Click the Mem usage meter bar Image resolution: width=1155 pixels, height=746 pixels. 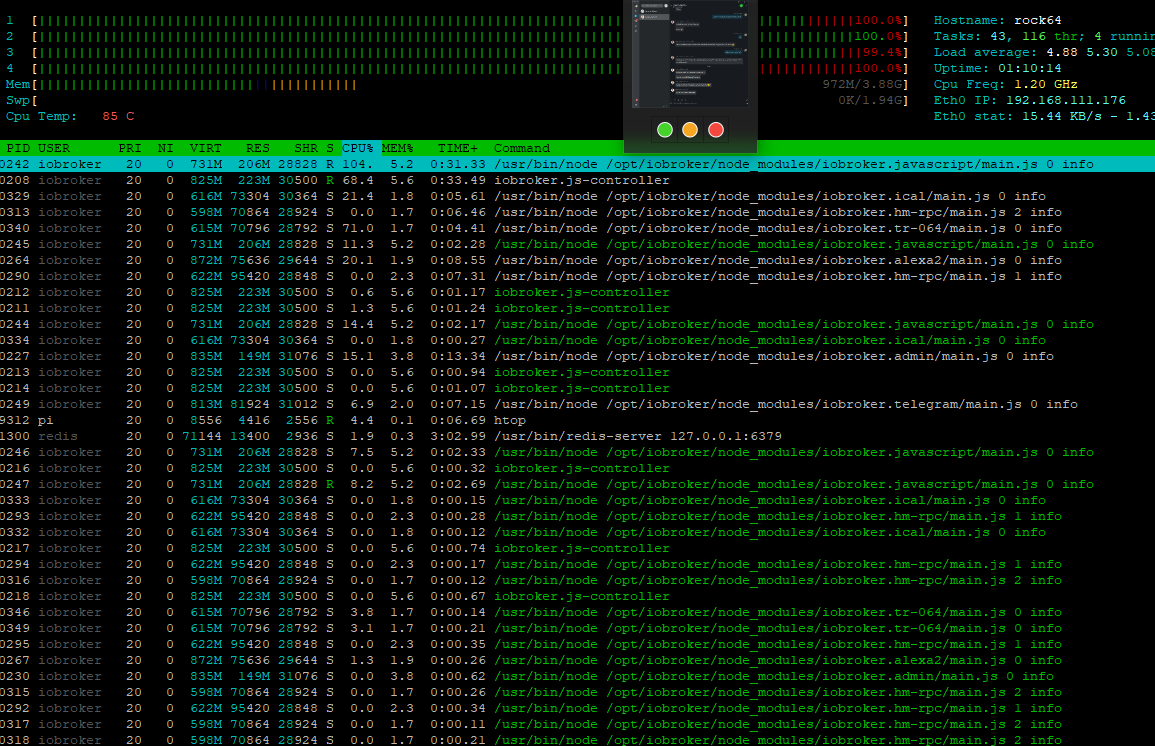[470, 85]
